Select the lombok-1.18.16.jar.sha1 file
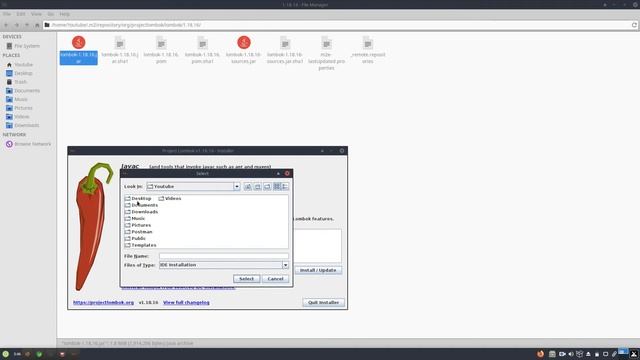640x360 pixels. 120,50
